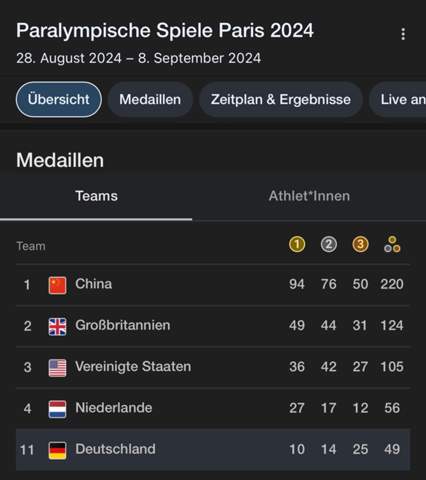The width and height of the screenshot is (426, 480).
Task: Open the highlighted Deutschland row
Action: click(x=213, y=450)
